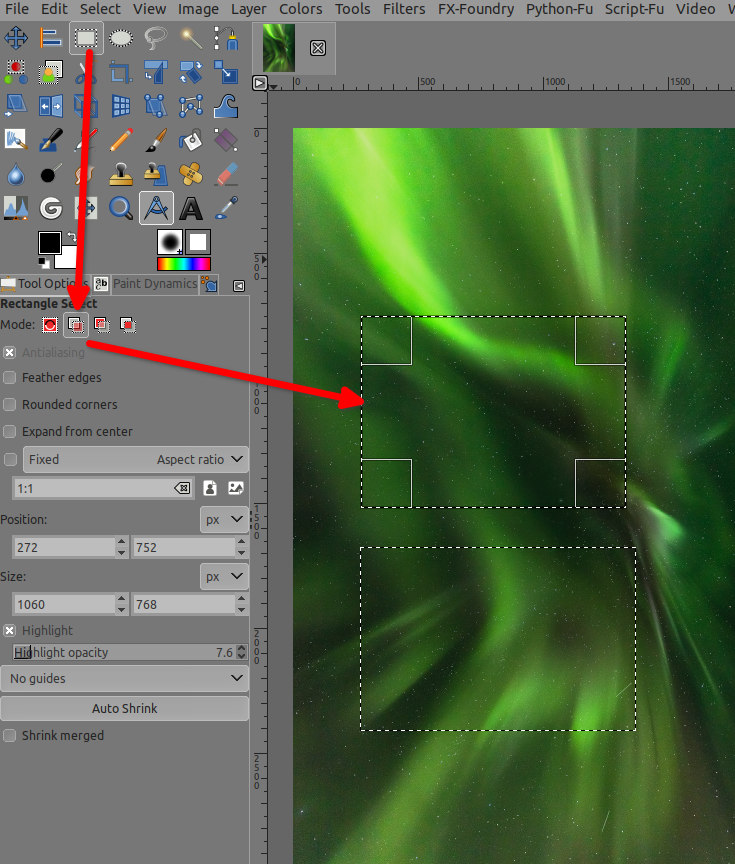The height and width of the screenshot is (864, 735).
Task: Disable the Highlight checkbox
Action: [x=9, y=630]
